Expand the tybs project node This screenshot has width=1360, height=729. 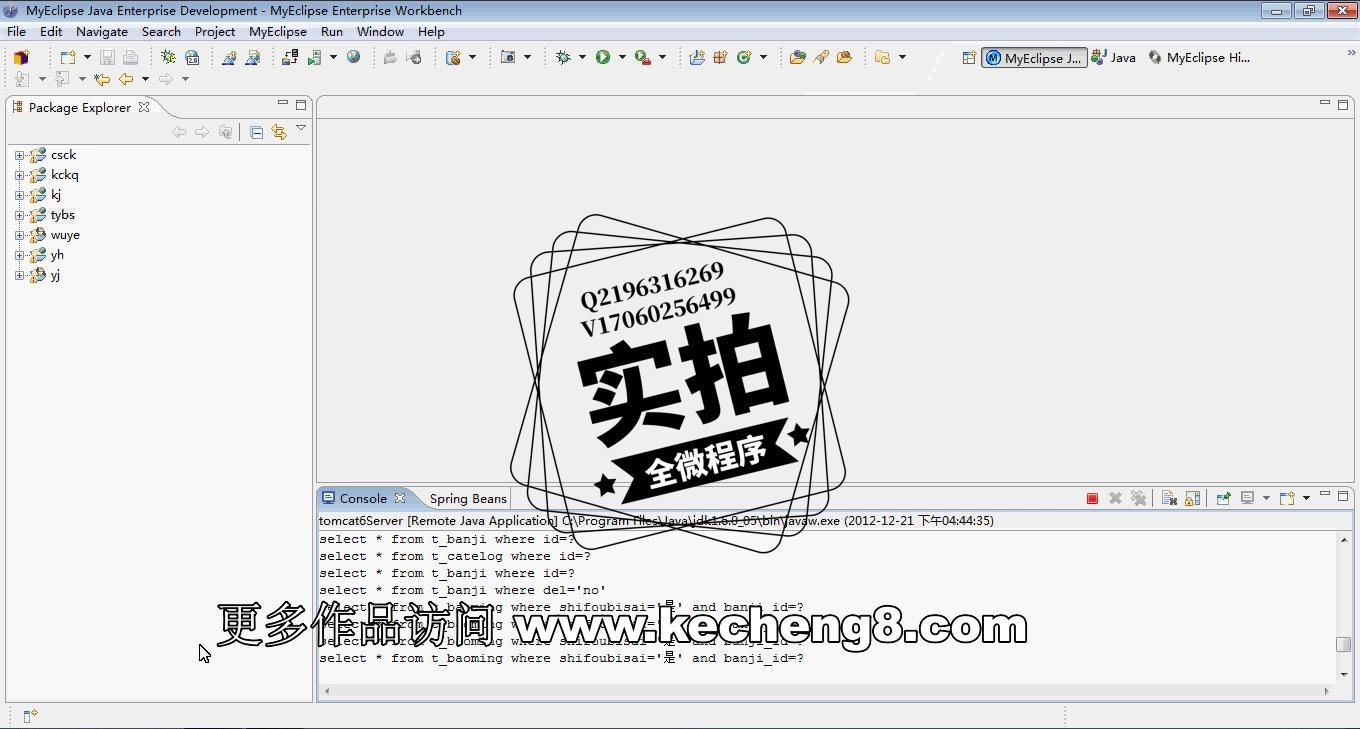(19, 215)
